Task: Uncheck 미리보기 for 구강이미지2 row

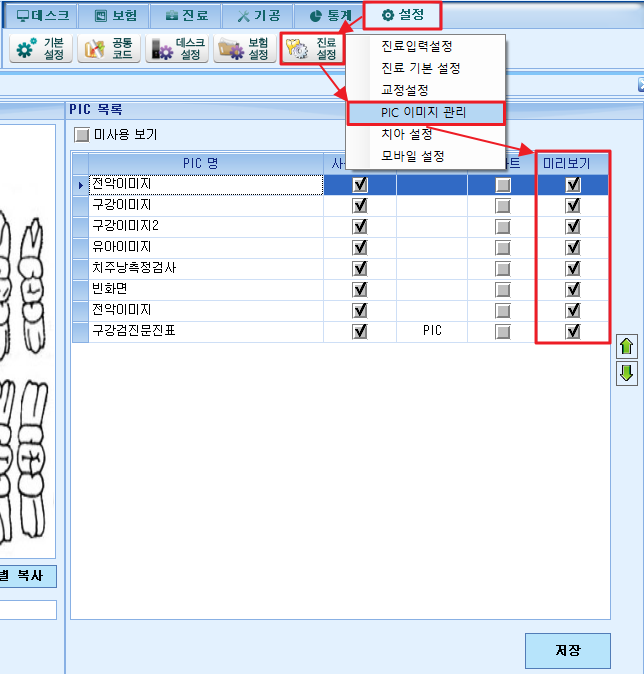Action: pos(573,226)
